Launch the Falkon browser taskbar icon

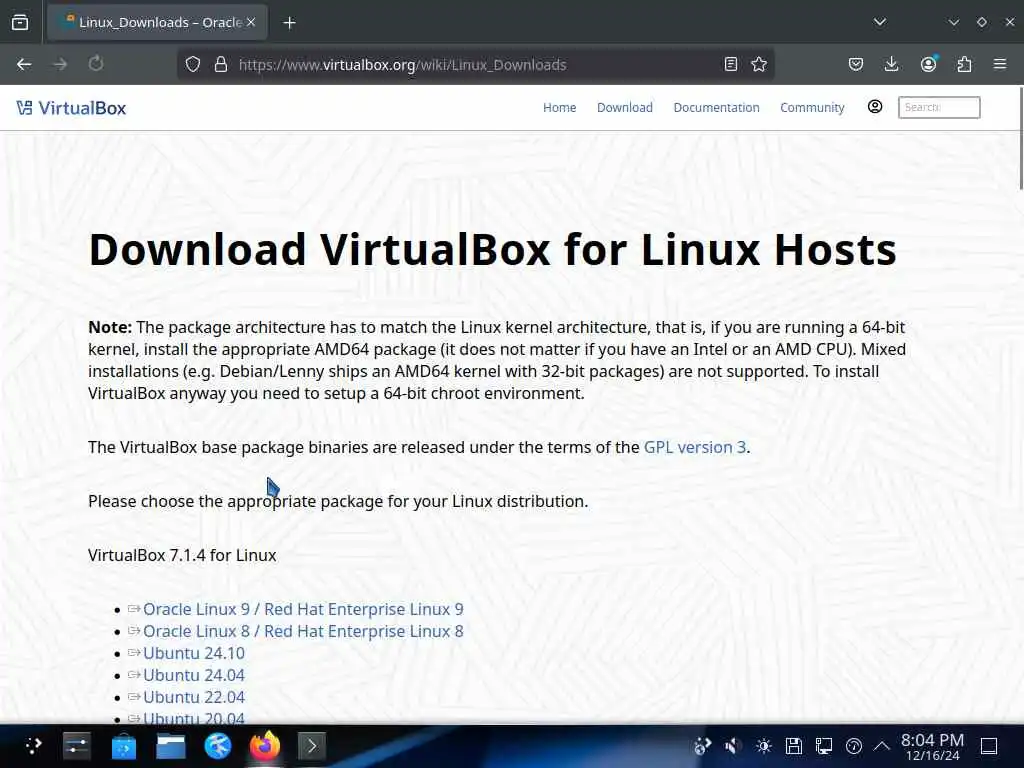[x=217, y=745]
